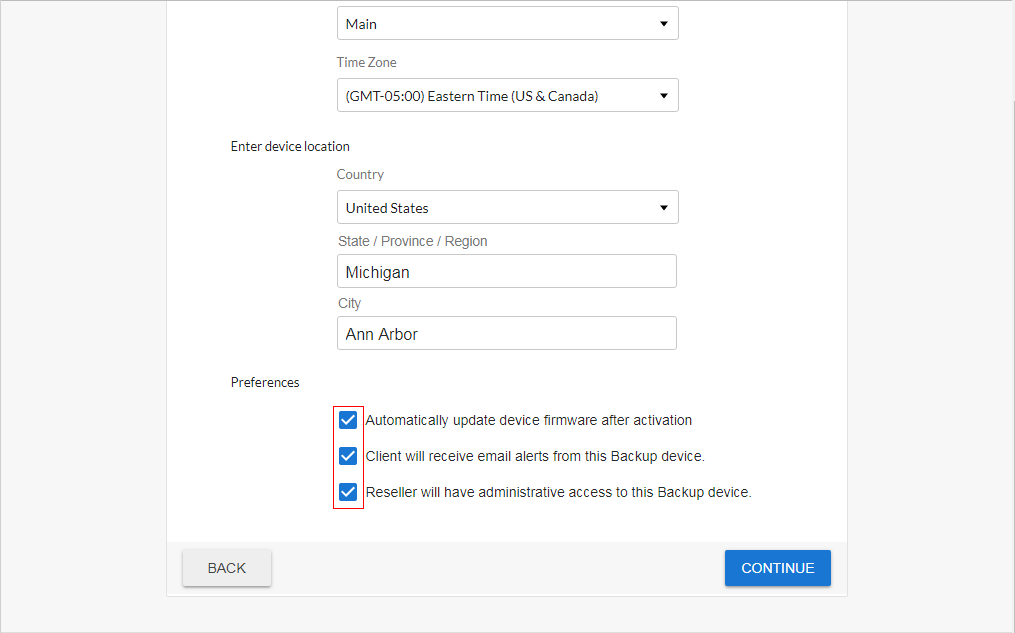Click the 'Client will receive email alerts' text
This screenshot has height=633, width=1015.
tap(535, 456)
